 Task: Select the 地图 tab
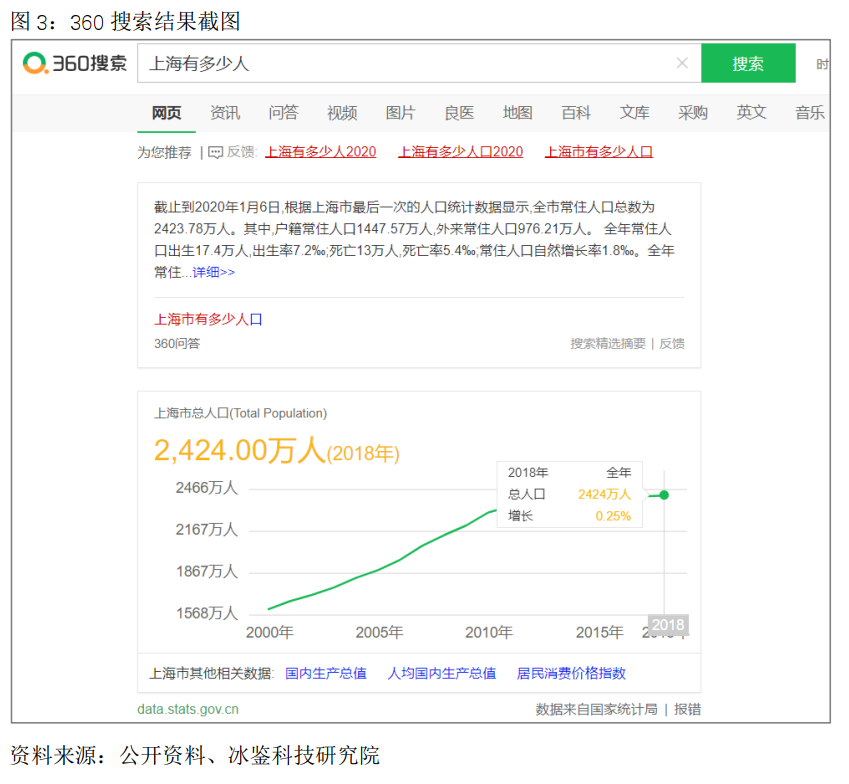click(x=517, y=113)
